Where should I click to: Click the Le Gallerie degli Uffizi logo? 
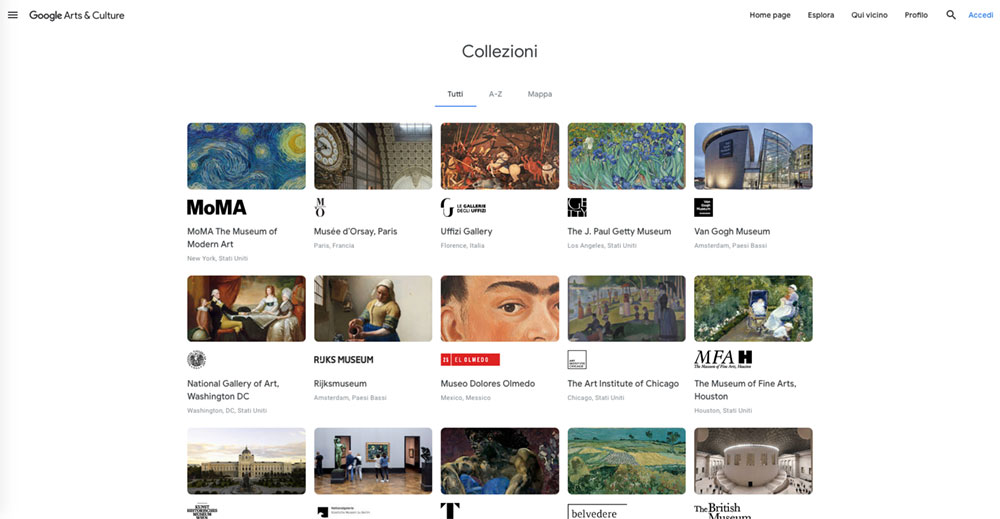pyautogui.click(x=463, y=207)
